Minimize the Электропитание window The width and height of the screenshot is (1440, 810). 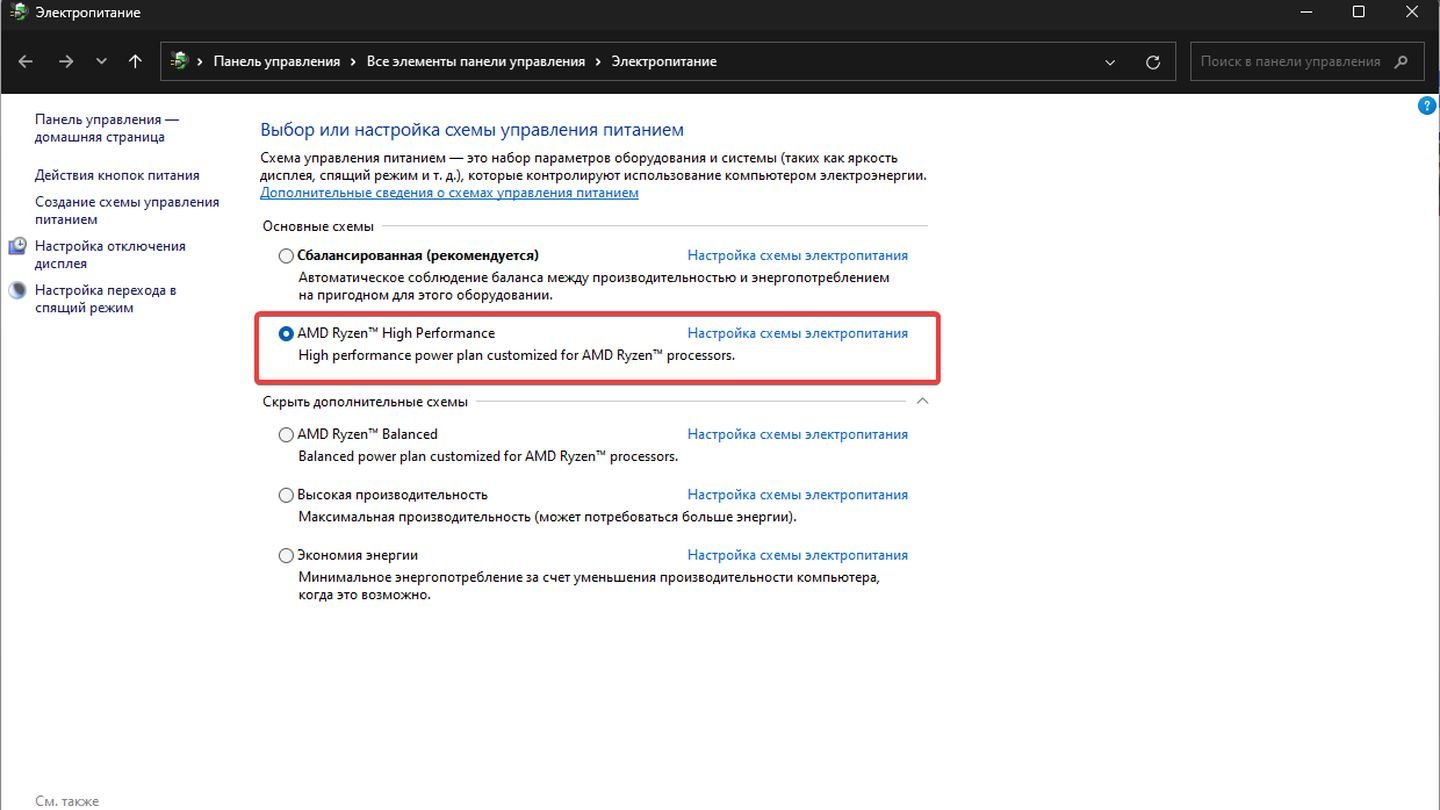click(1307, 12)
